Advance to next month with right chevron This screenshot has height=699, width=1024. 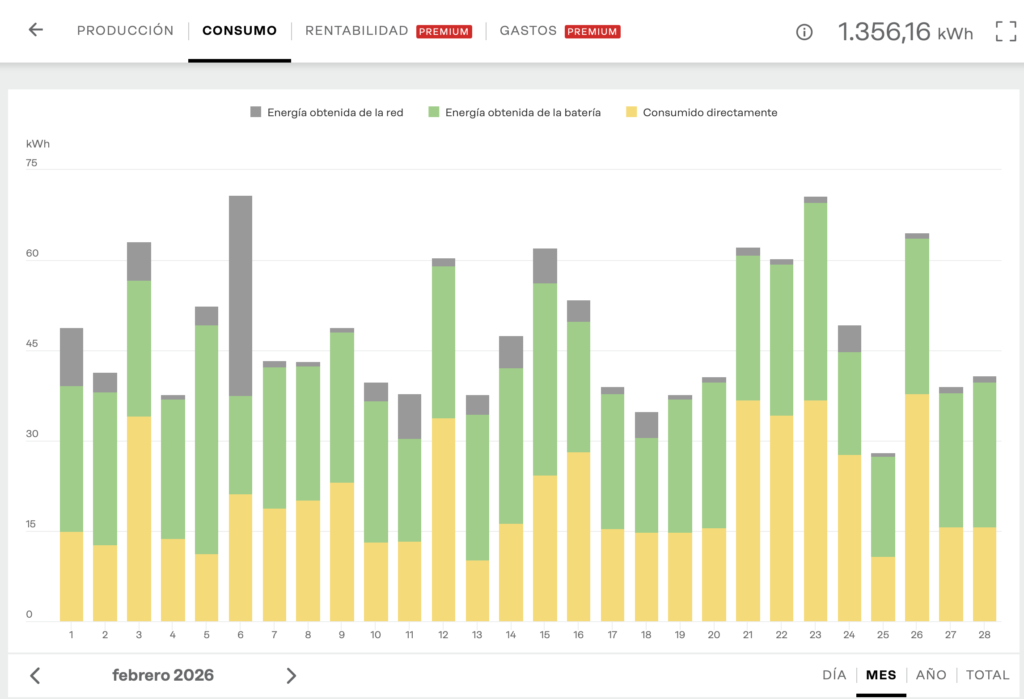click(x=291, y=675)
